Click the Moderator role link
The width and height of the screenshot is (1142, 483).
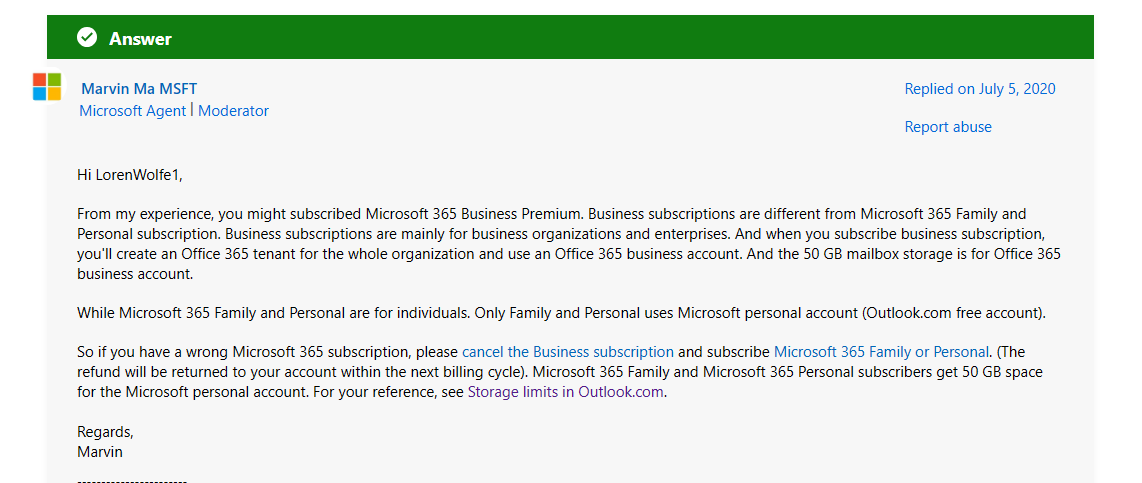tap(233, 111)
